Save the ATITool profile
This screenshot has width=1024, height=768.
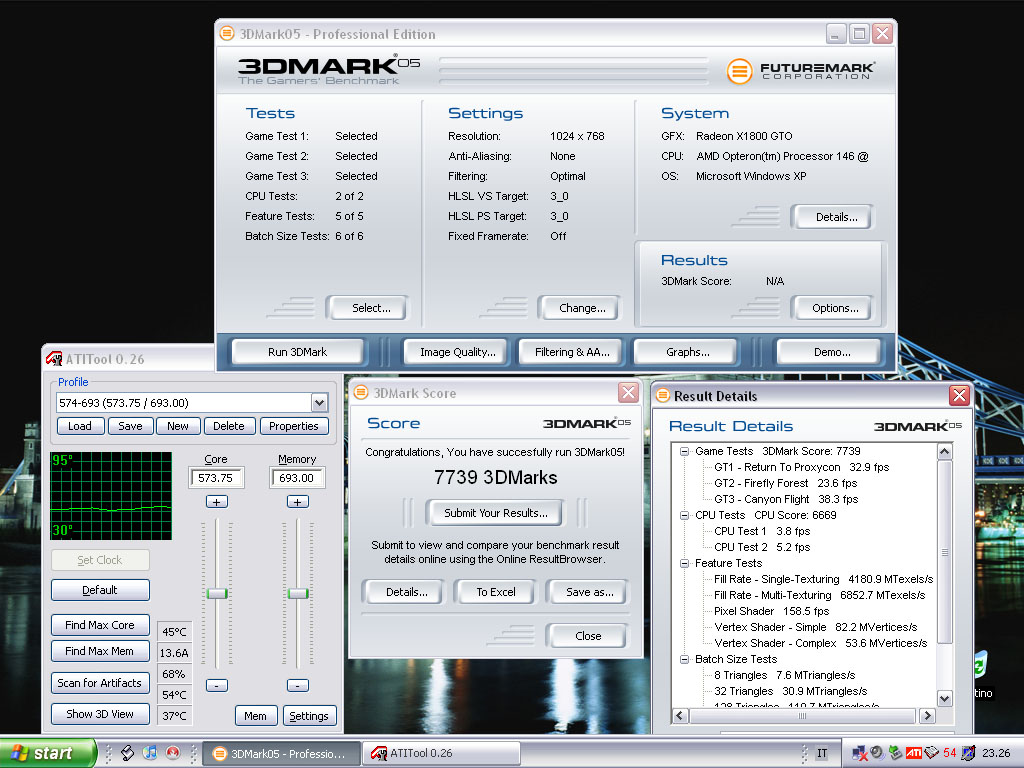pos(130,426)
